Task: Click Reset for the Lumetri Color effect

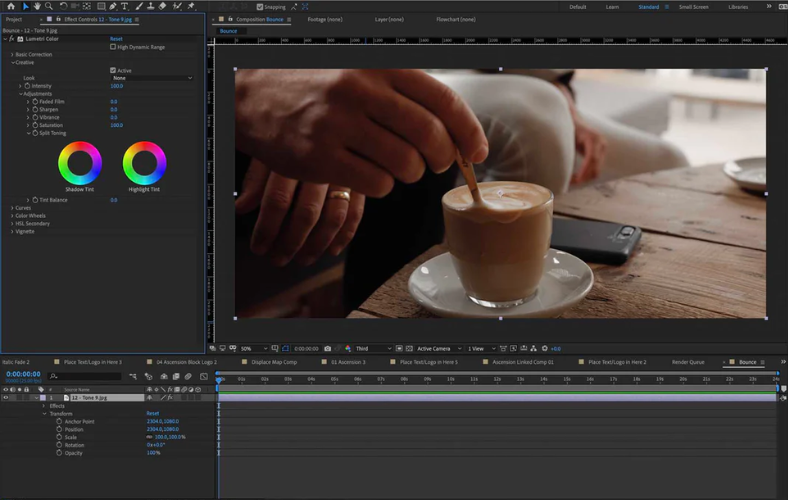Action: click(116, 39)
